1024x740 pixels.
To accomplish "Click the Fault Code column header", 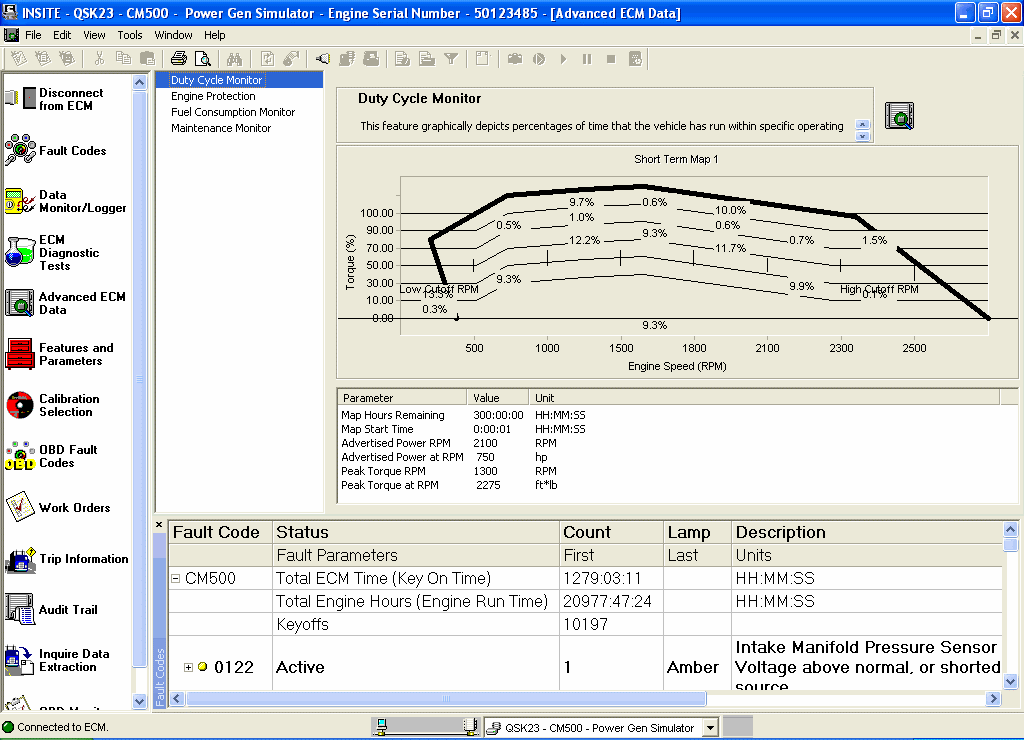I will pyautogui.click(x=220, y=532).
